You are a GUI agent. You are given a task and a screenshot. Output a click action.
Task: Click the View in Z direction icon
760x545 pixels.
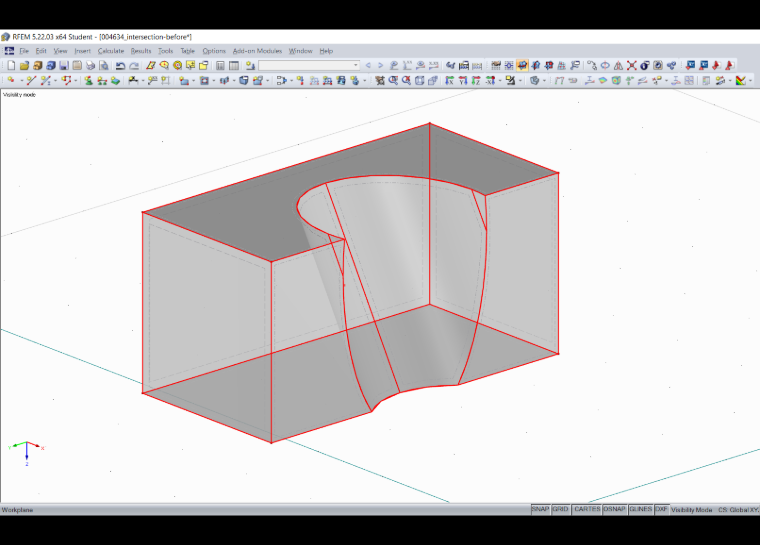(476, 80)
